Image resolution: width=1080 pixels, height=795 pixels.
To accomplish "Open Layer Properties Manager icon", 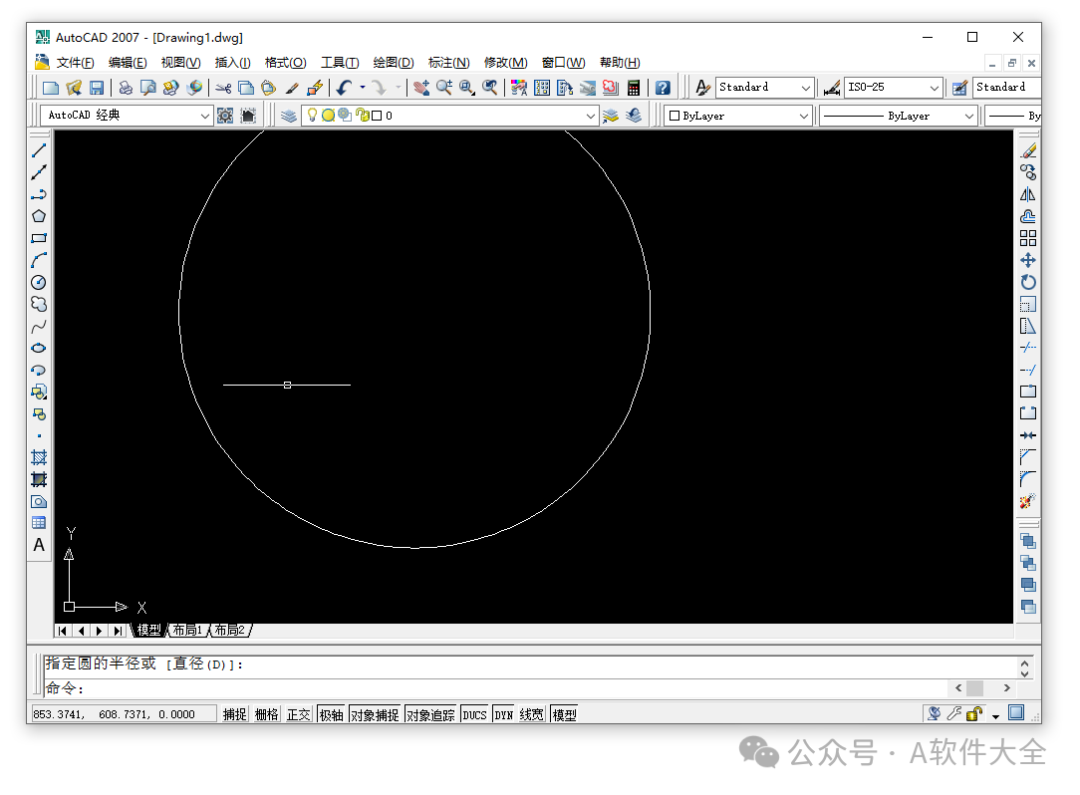I will coord(289,116).
